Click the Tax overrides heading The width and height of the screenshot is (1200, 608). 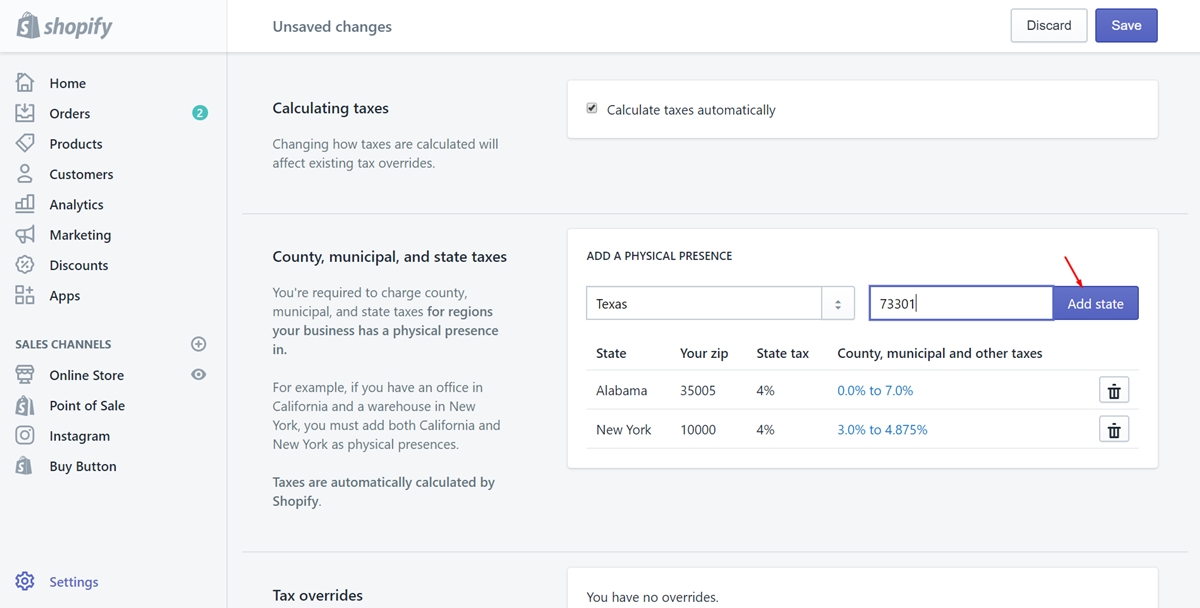(x=318, y=595)
